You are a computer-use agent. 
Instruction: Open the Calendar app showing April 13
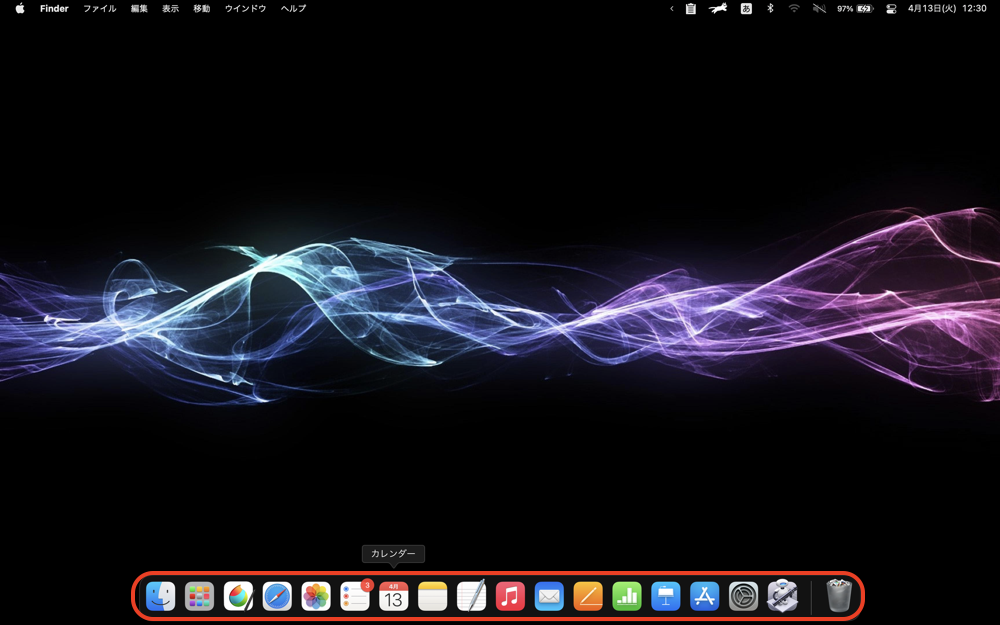tap(393, 596)
